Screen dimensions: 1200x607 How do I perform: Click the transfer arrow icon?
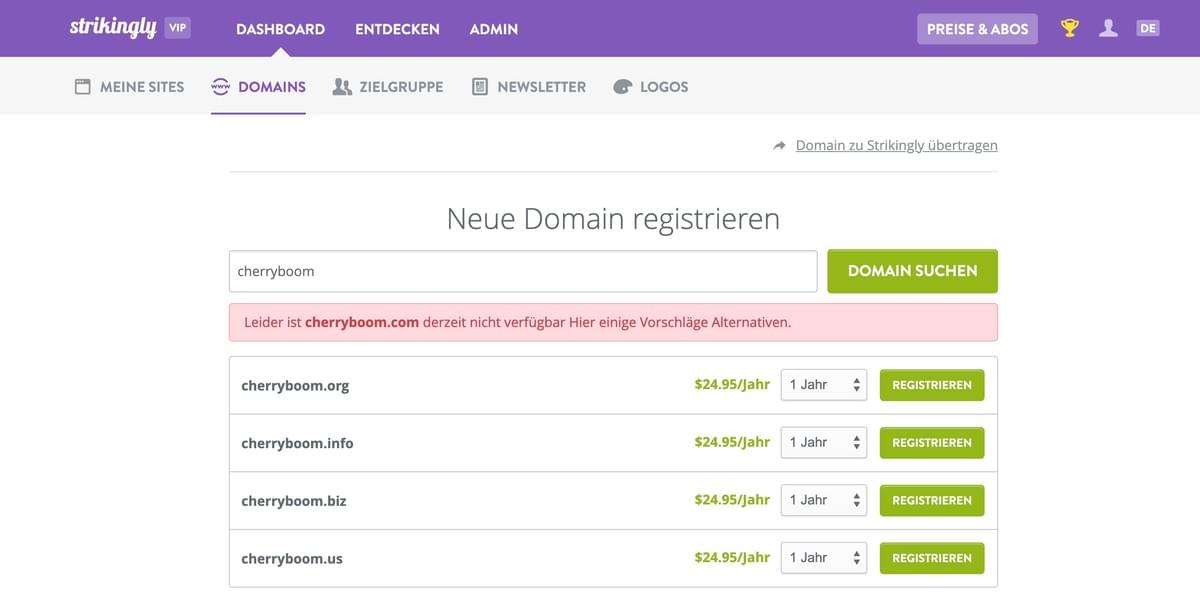coord(778,145)
